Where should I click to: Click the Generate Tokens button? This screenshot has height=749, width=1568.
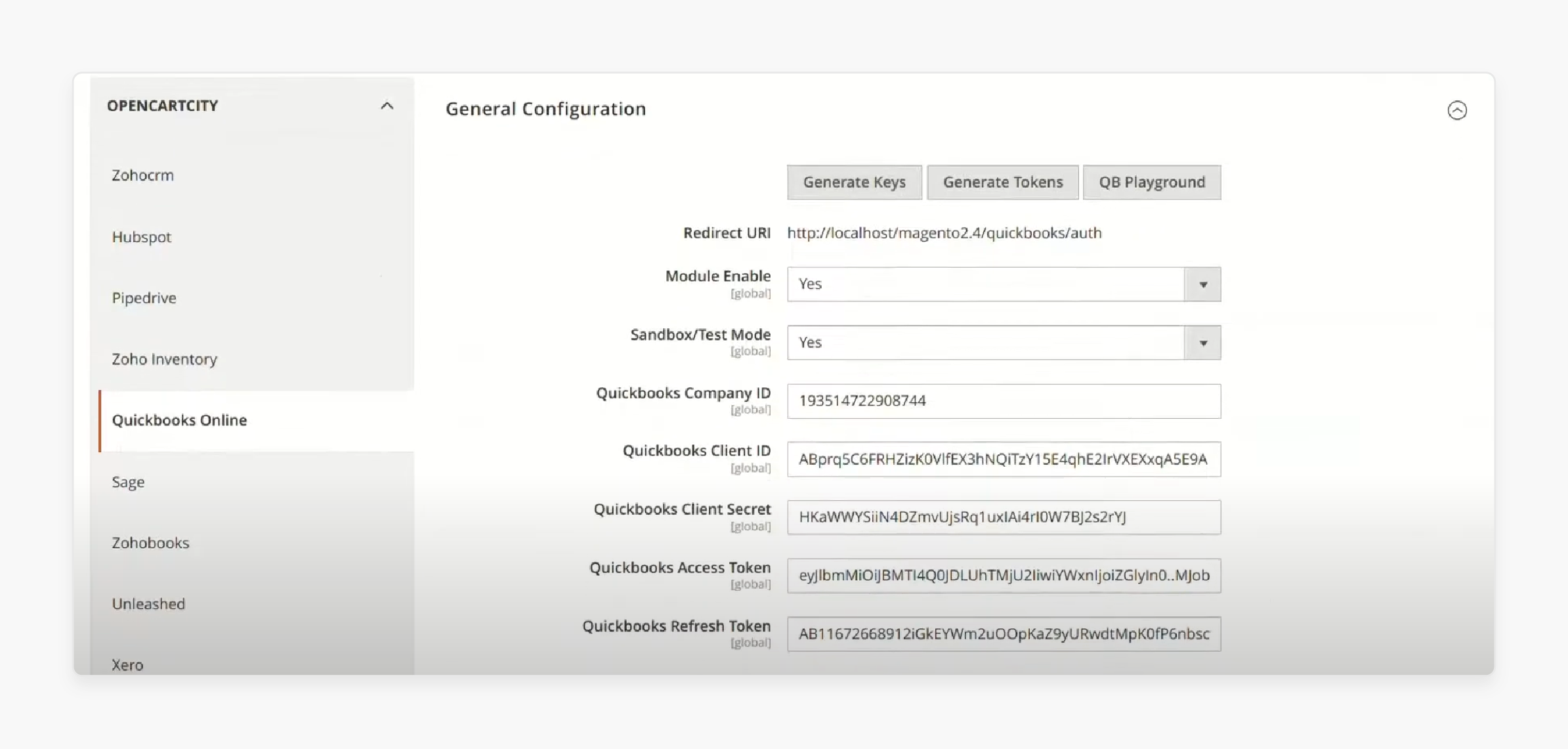click(x=1002, y=182)
